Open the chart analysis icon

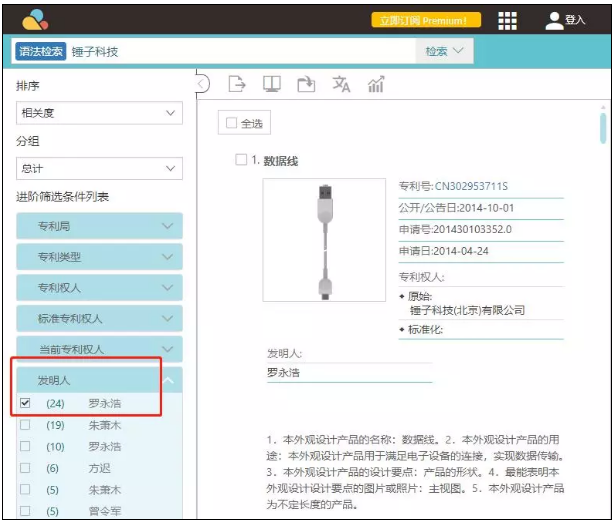point(376,85)
